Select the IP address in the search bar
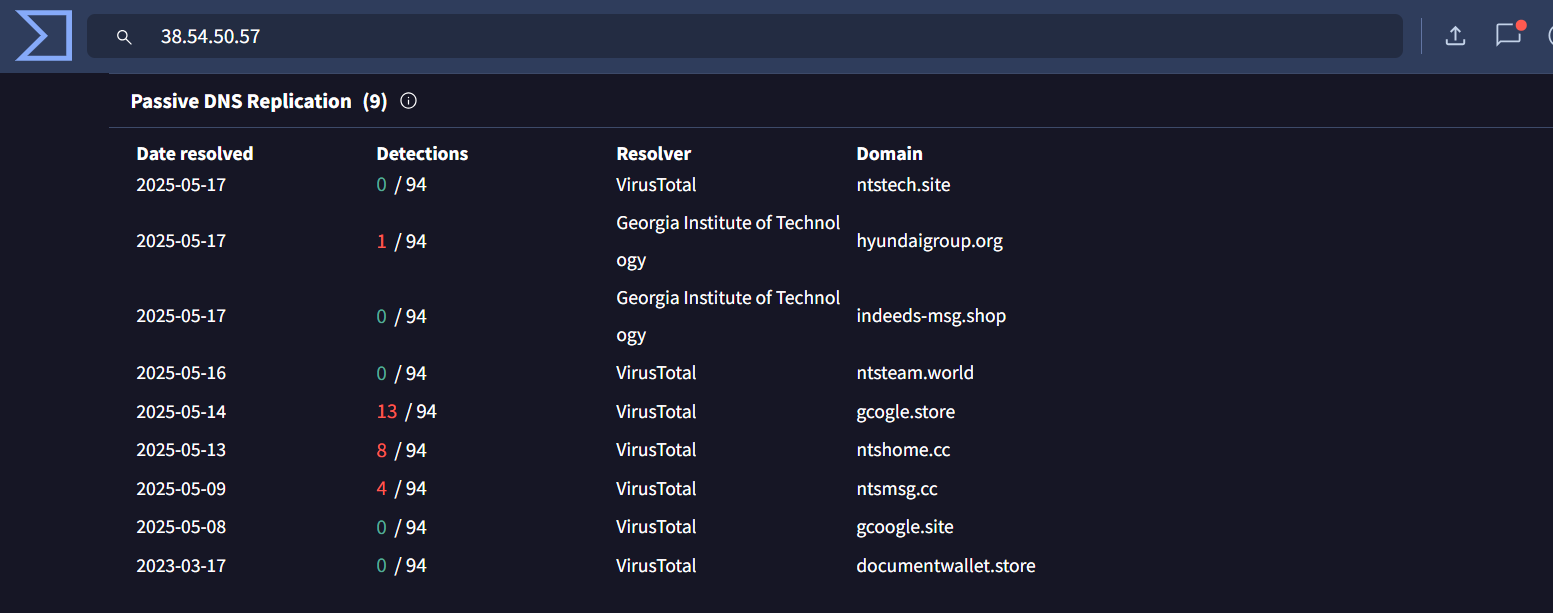The image size is (1553, 613). [x=210, y=35]
